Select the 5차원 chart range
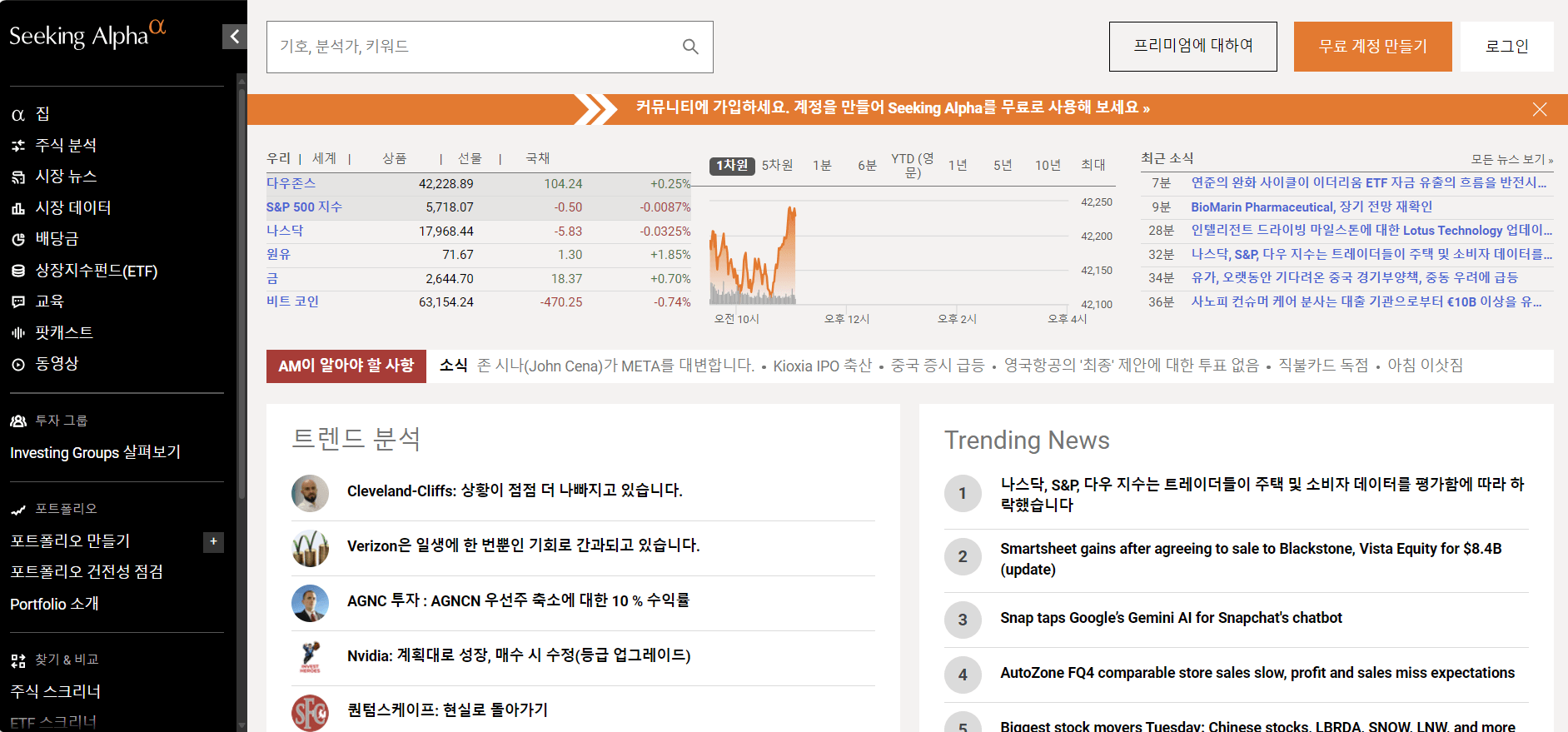1568x732 pixels. 777,166
